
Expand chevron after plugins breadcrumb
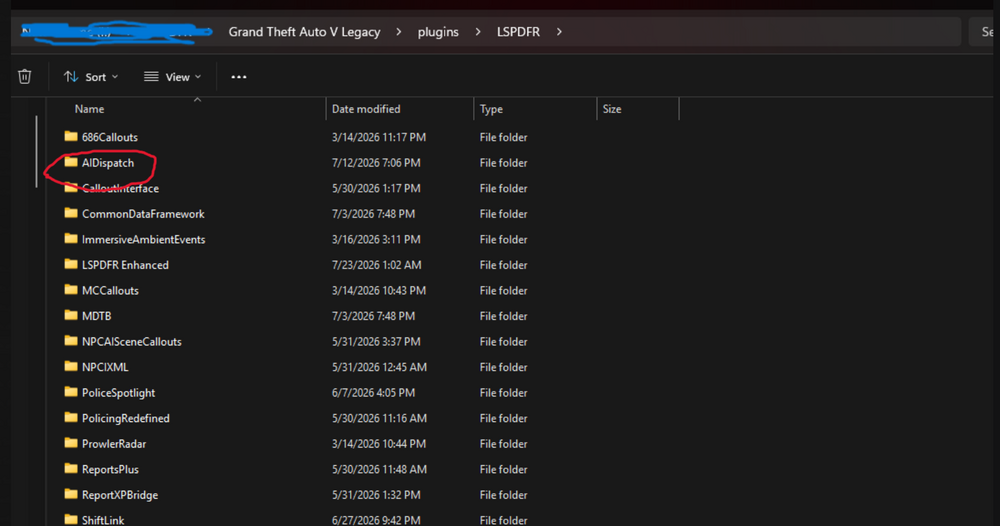pos(478,32)
